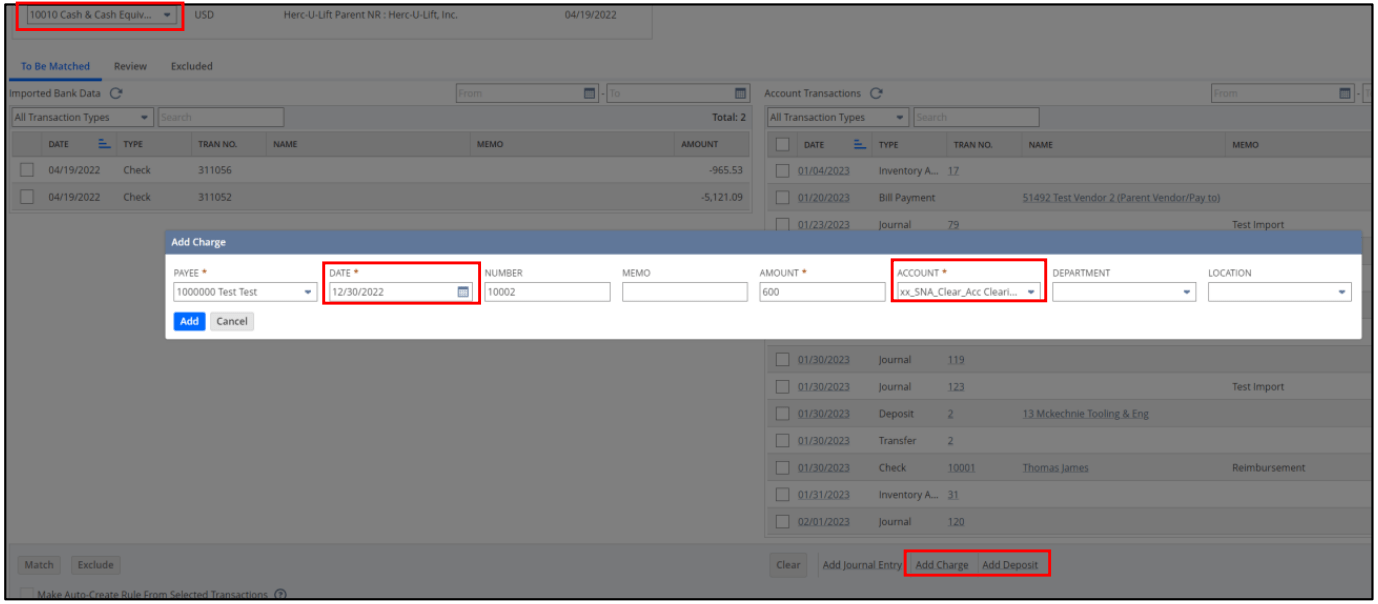
Task: Click the Add button to save the charge
Action: (190, 321)
